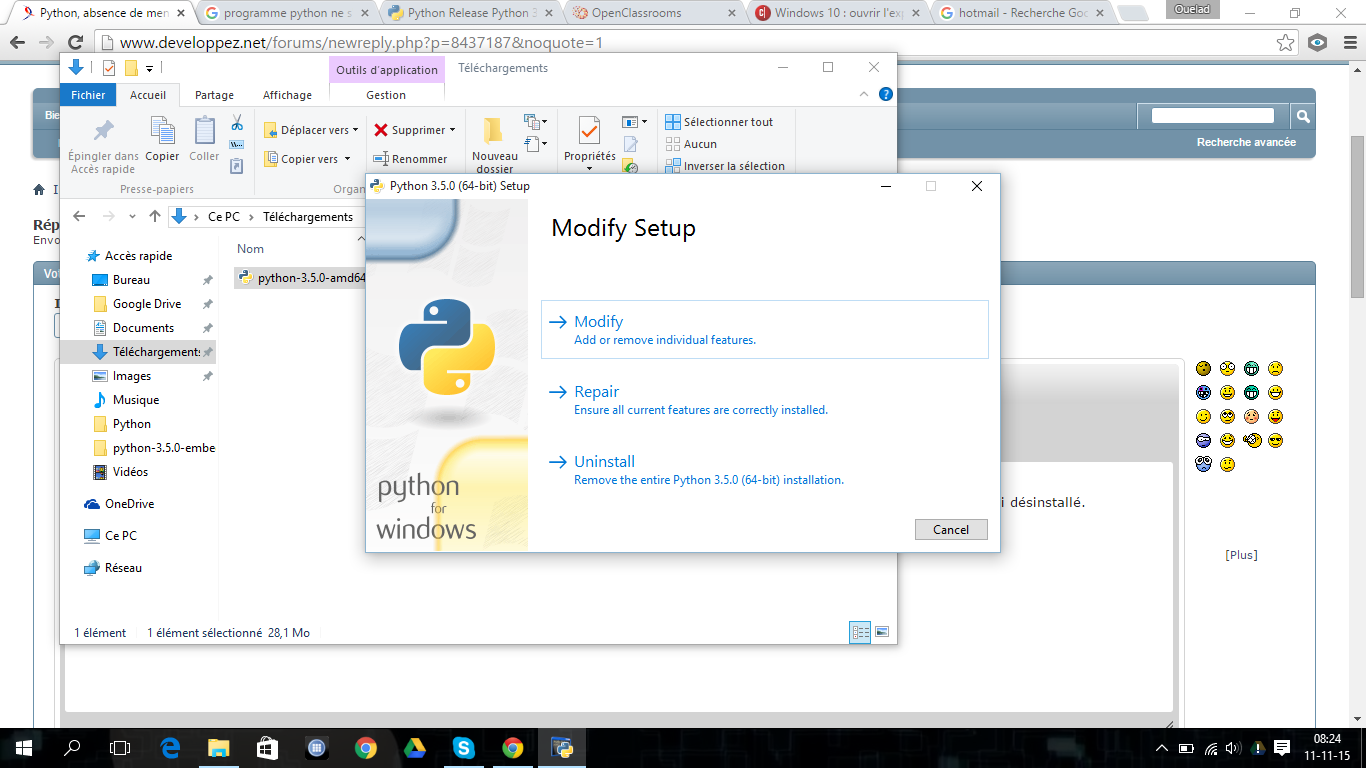Click the red Supprimer X icon
Screen dimensions: 1366x768
pyautogui.click(x=381, y=130)
